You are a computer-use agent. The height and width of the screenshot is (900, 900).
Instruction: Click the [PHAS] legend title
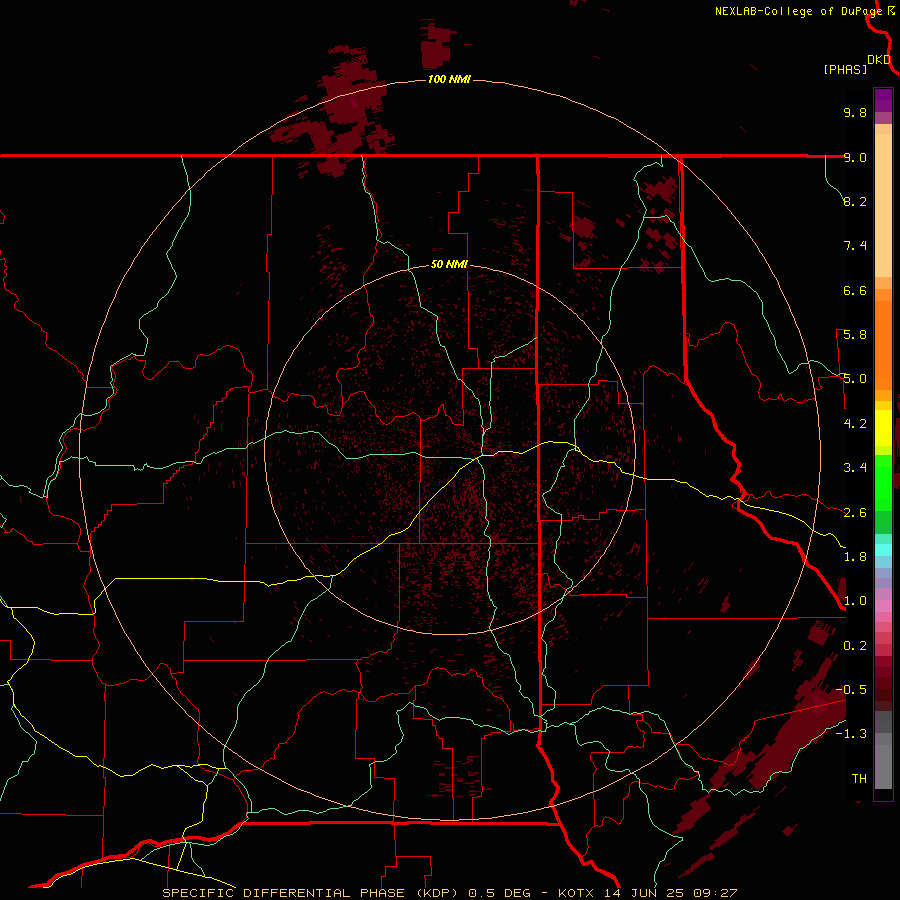tap(845, 70)
